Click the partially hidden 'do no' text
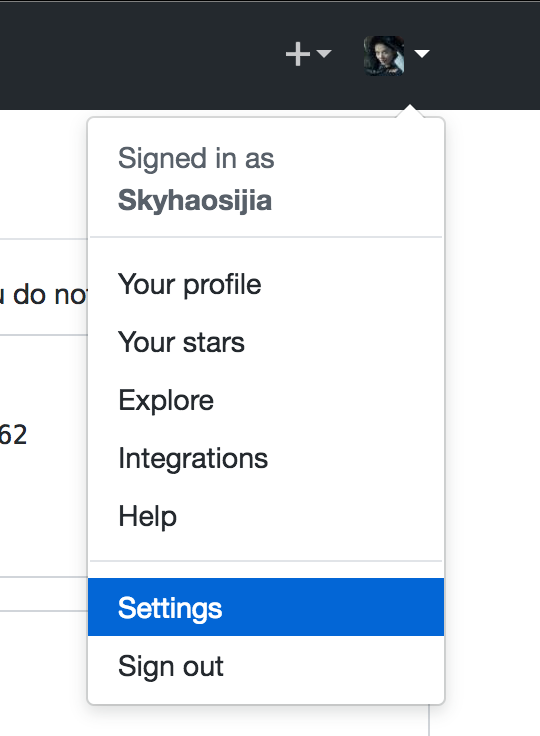This screenshot has height=736, width=540. pyautogui.click(x=45, y=295)
